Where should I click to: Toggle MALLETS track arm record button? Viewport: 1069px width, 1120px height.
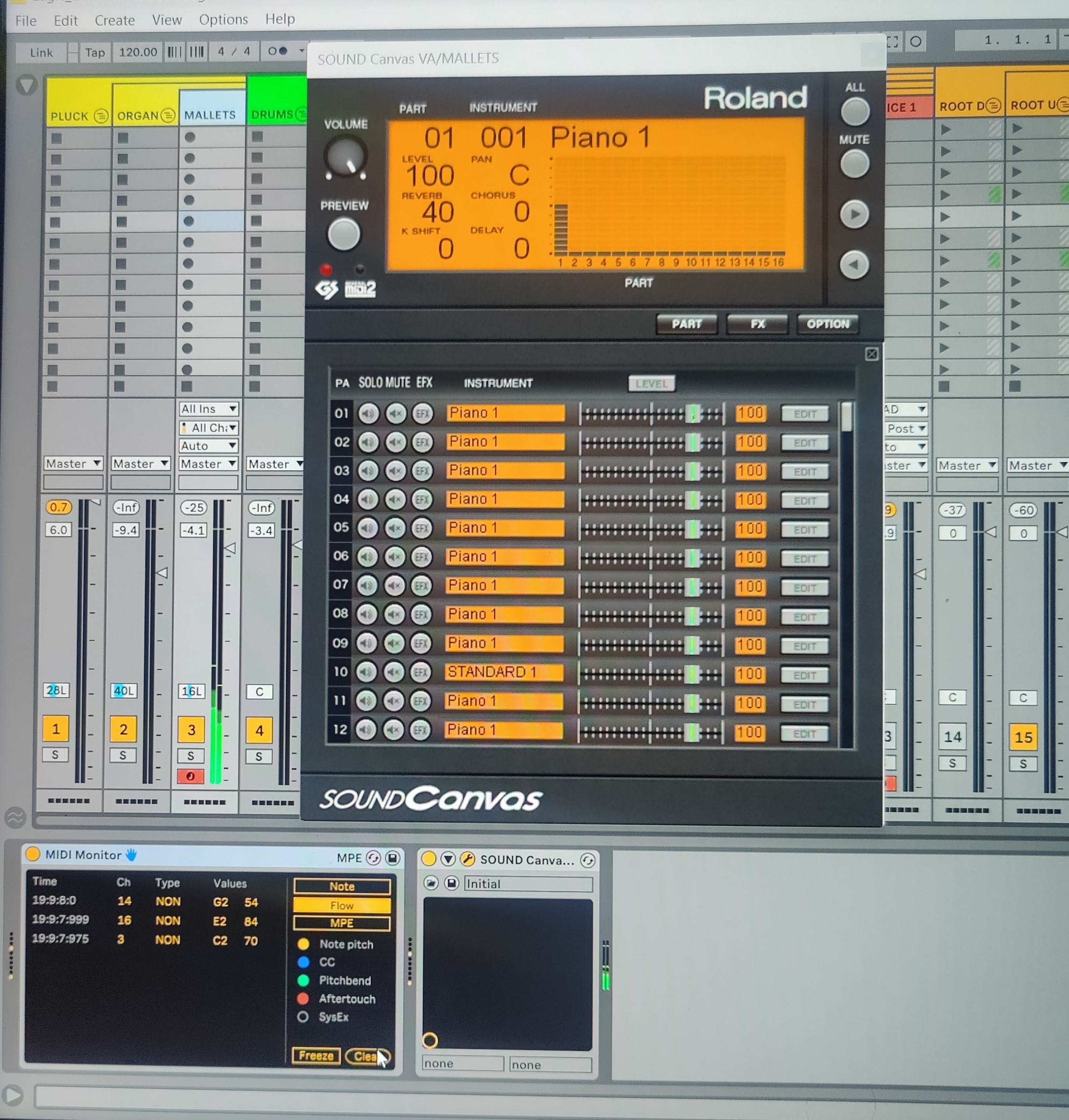point(190,776)
